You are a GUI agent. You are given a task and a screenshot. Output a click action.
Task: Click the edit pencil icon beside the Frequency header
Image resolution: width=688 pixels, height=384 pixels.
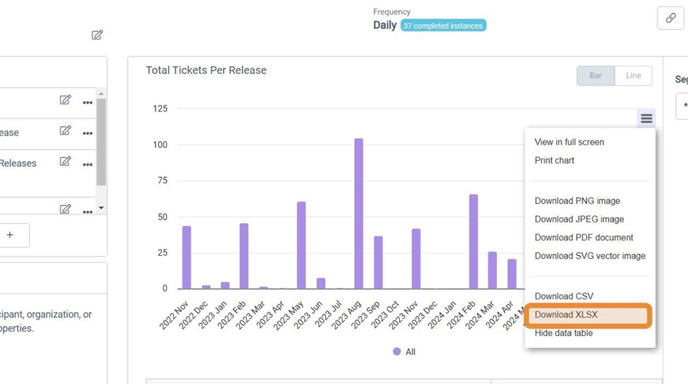(x=97, y=35)
